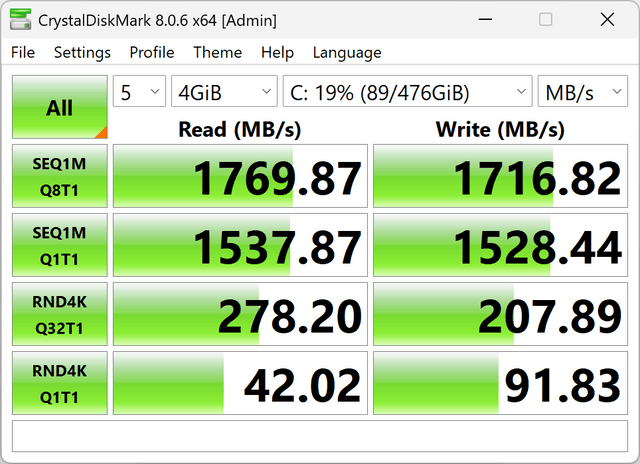Click the SEQ1M Q8T1 write value 1716.82
Viewport: 640px width, 464px height.
click(x=500, y=176)
